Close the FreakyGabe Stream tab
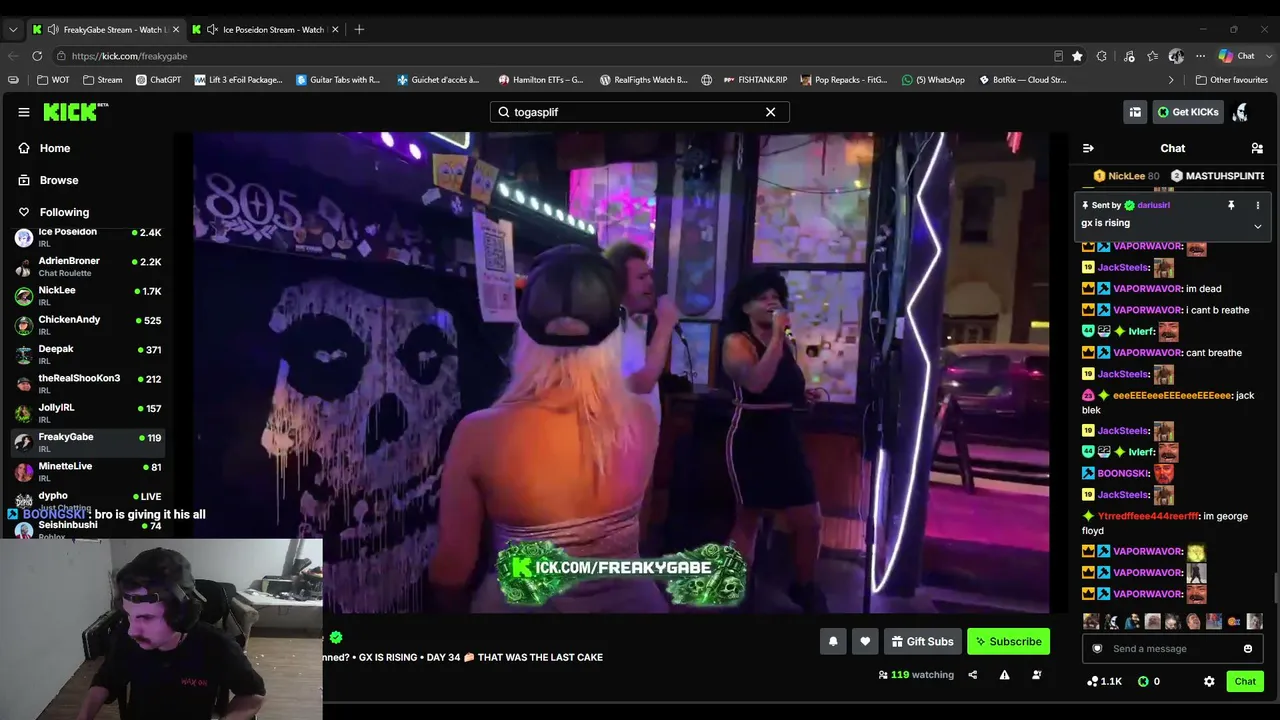The width and height of the screenshot is (1280, 720). (175, 29)
